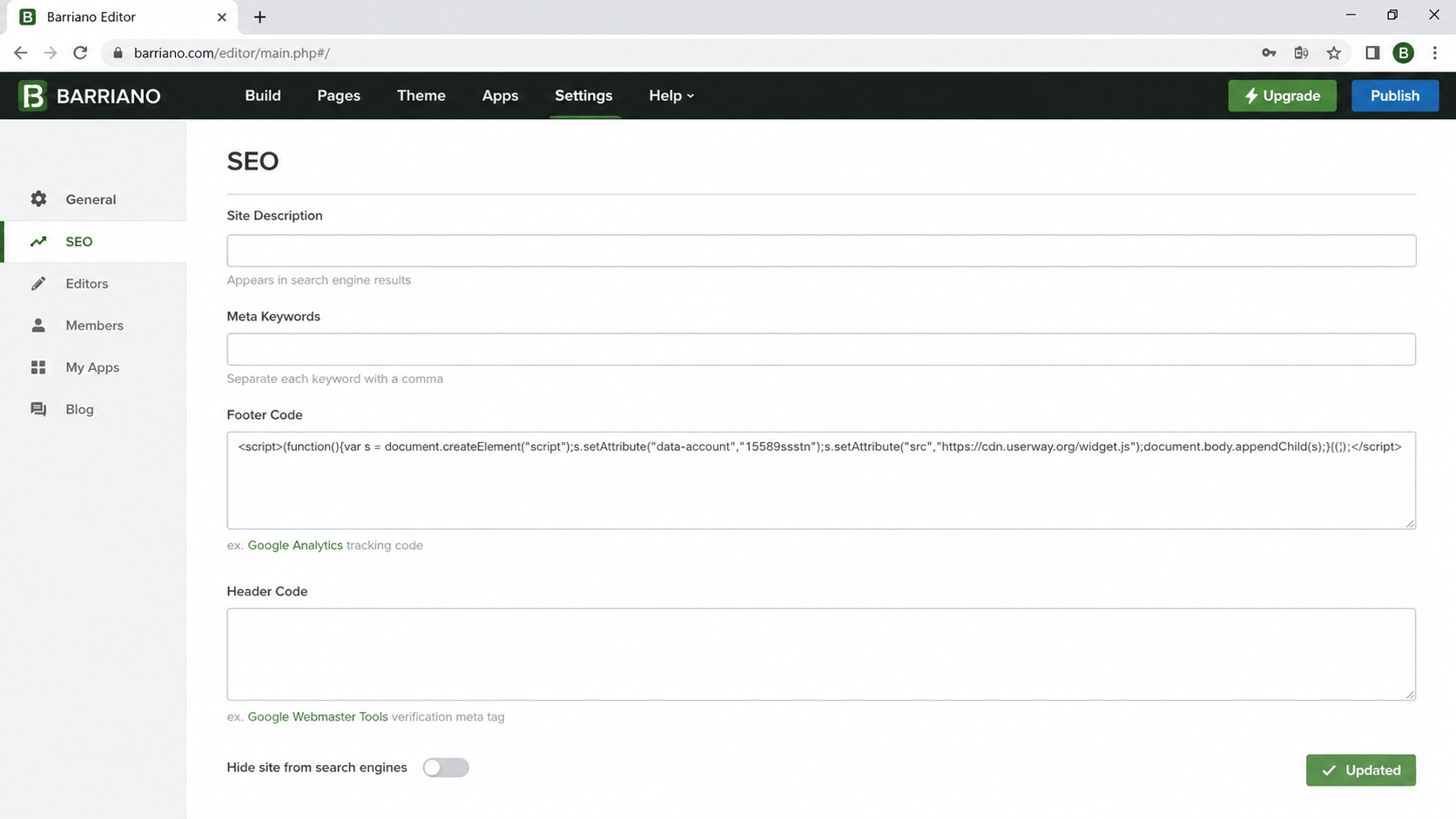Close the Barriano Editor tab
This screenshot has height=819, width=1456.
[221, 17]
